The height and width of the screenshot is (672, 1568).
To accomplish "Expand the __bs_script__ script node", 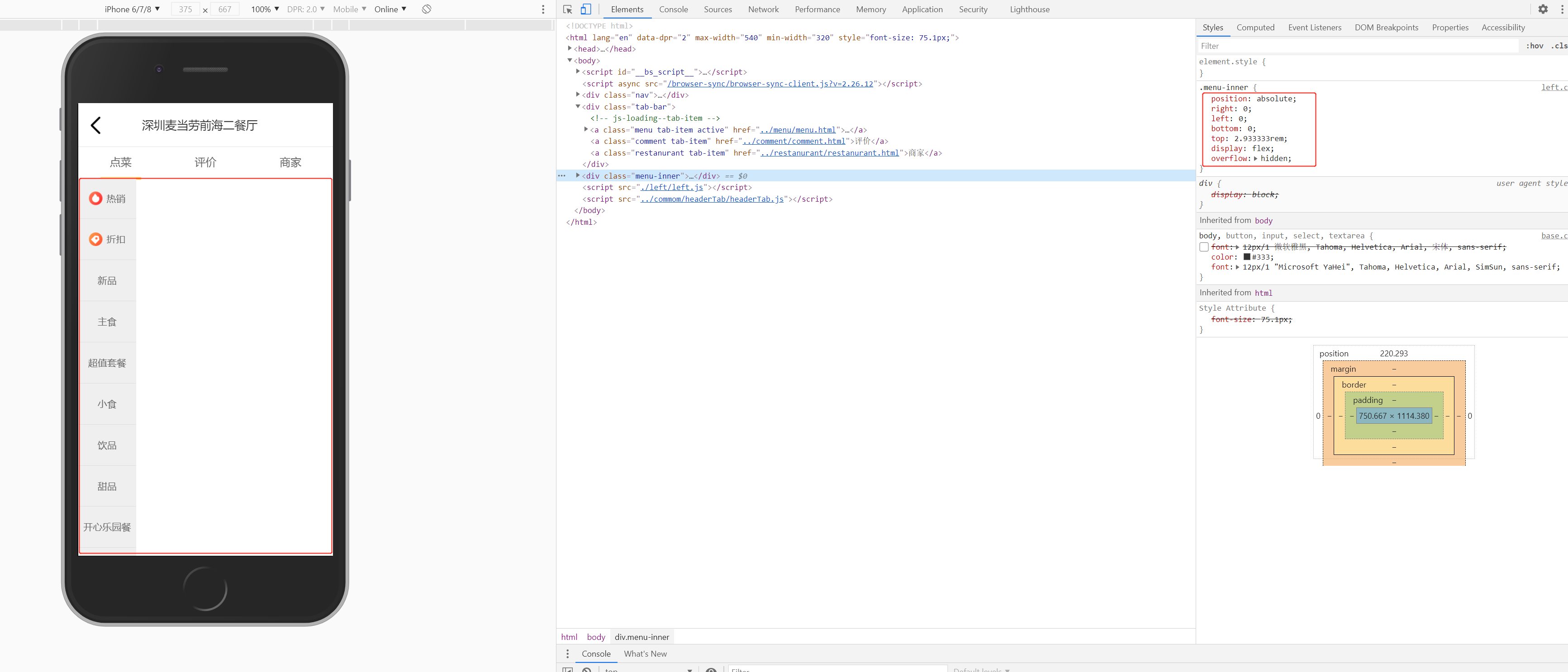I will pos(578,72).
